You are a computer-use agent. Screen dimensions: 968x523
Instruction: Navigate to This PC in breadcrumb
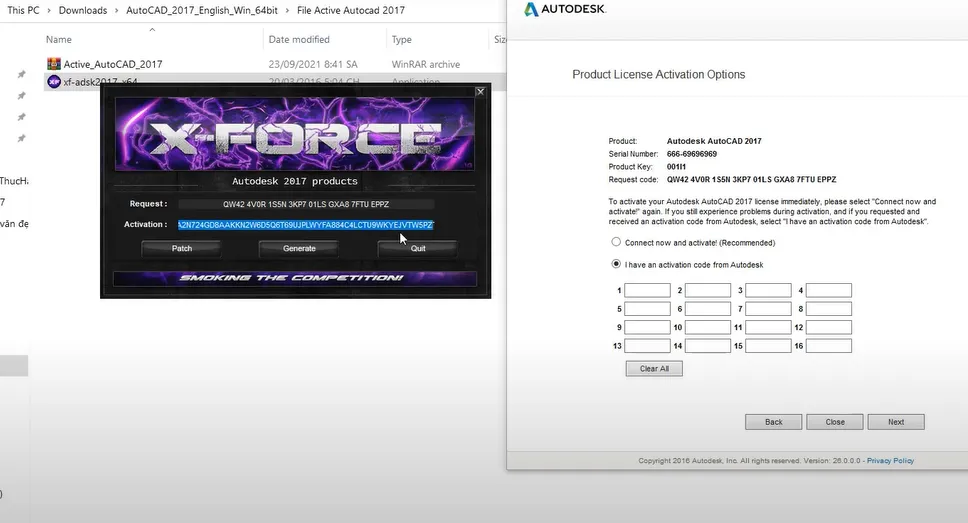23,10
